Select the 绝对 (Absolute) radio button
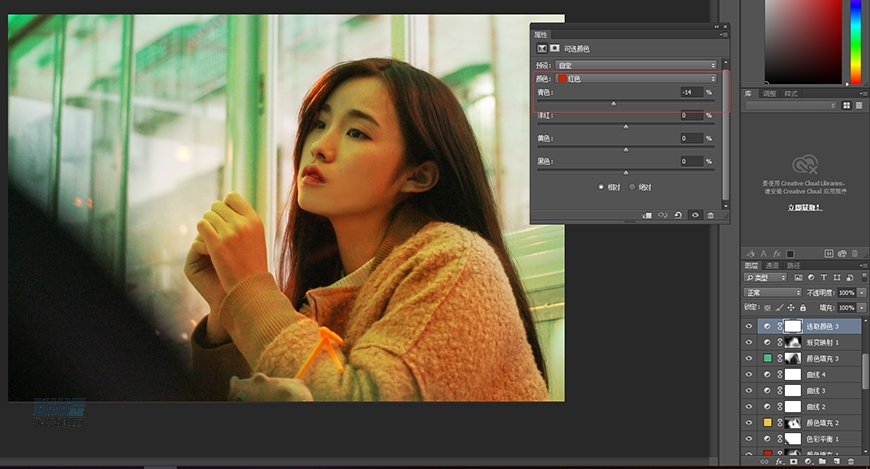The height and width of the screenshot is (469, 870). (632, 187)
